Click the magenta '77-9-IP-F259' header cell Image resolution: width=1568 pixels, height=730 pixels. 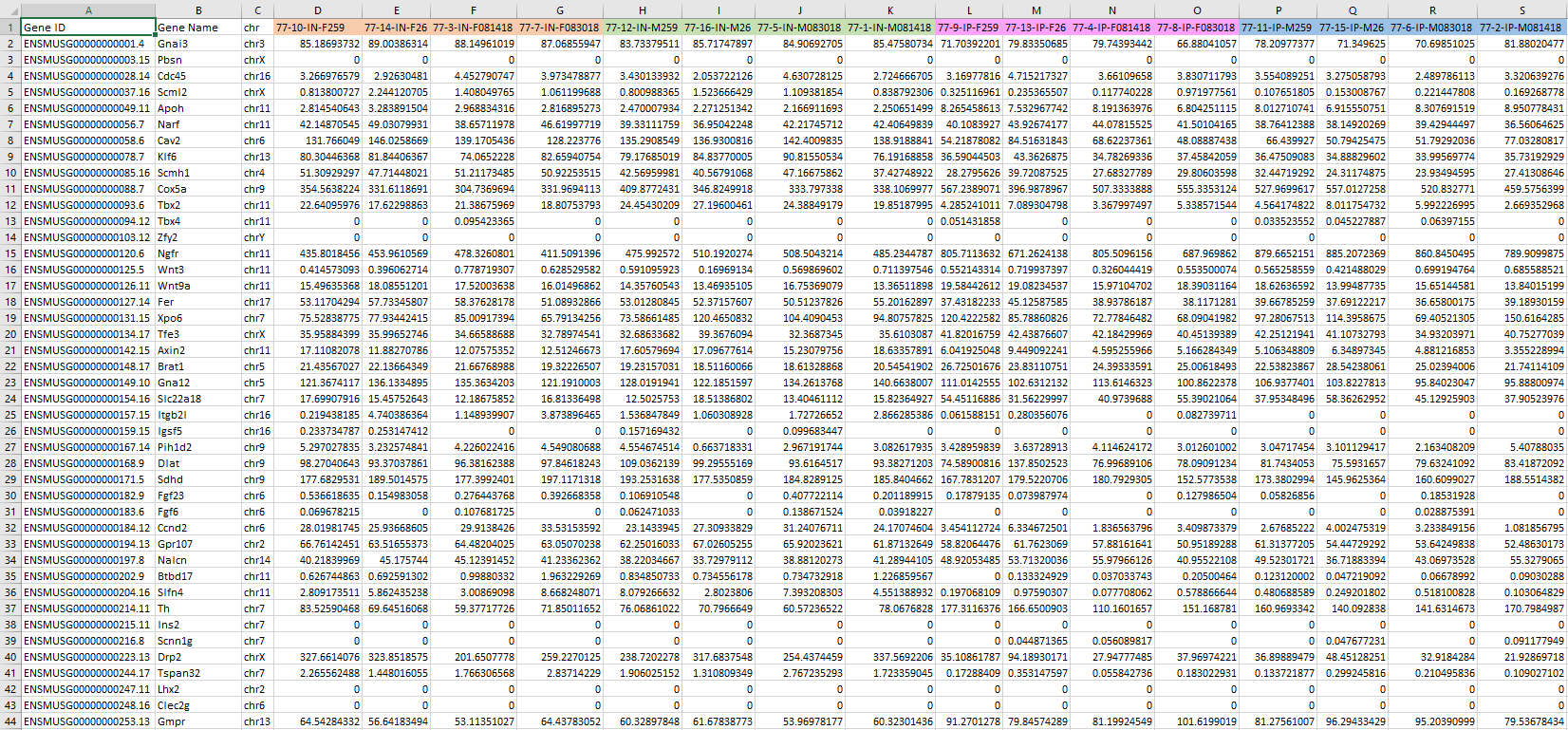pyautogui.click(x=969, y=28)
